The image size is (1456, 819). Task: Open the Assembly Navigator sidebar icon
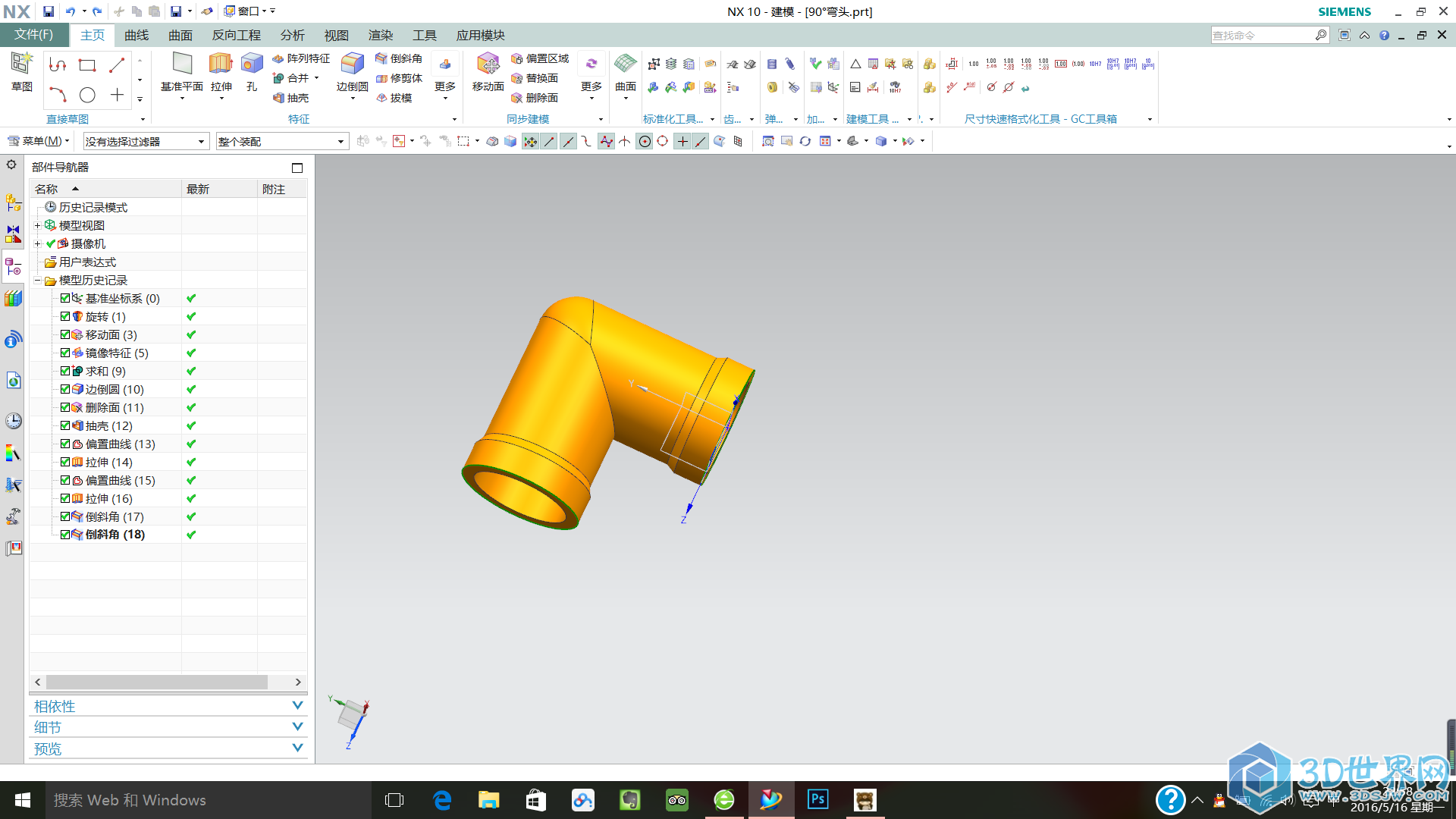pyautogui.click(x=13, y=202)
